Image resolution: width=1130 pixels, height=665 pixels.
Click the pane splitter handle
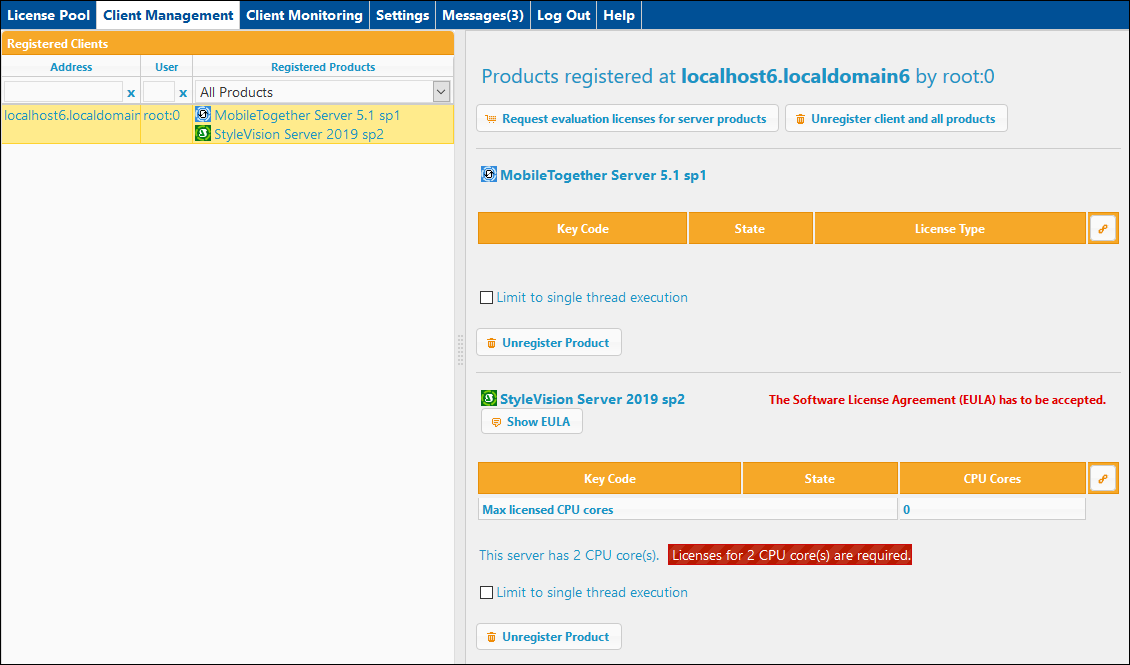click(460, 350)
